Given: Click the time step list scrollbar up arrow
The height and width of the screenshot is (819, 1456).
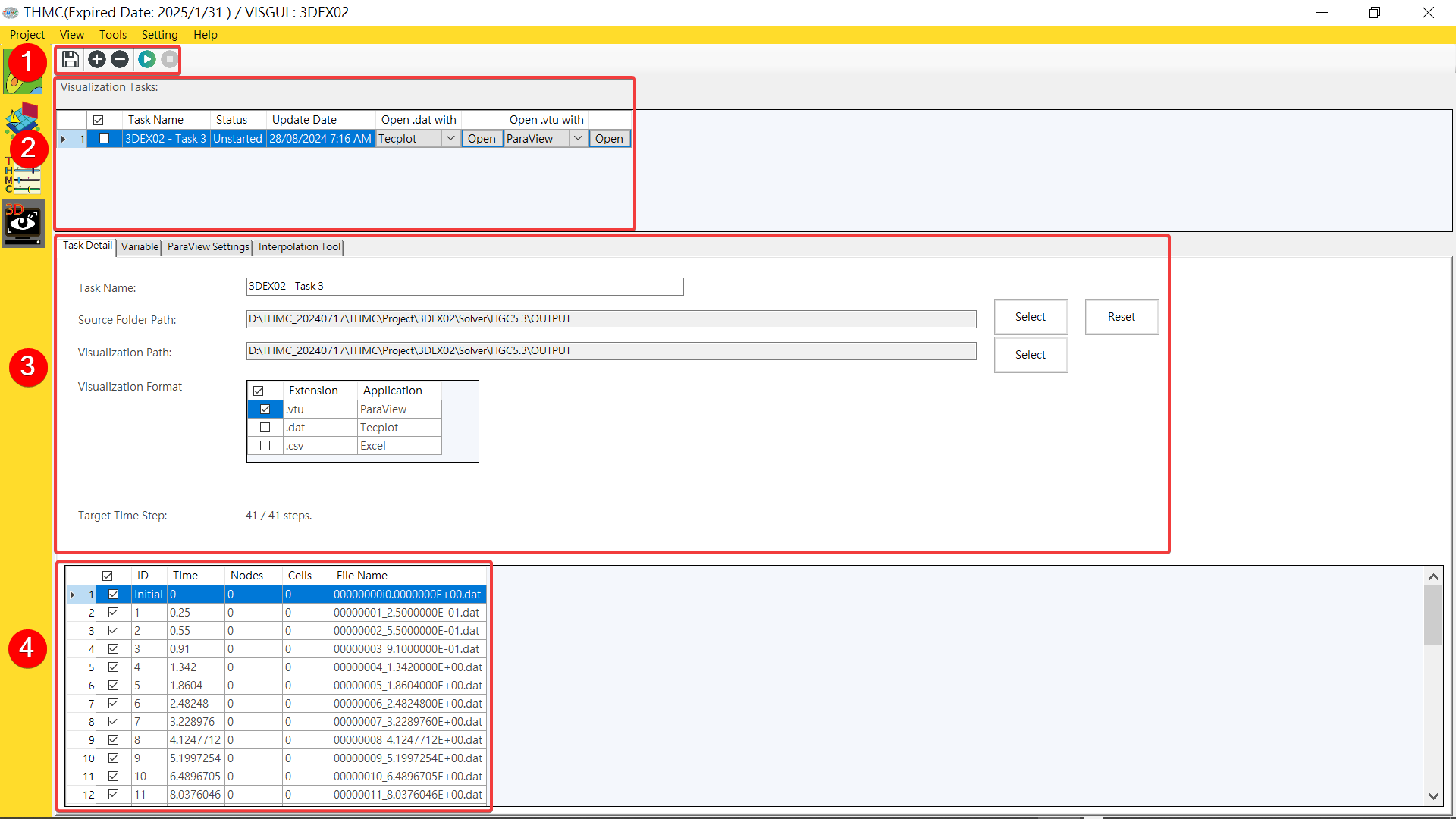Looking at the screenshot, I should pos(1433,576).
